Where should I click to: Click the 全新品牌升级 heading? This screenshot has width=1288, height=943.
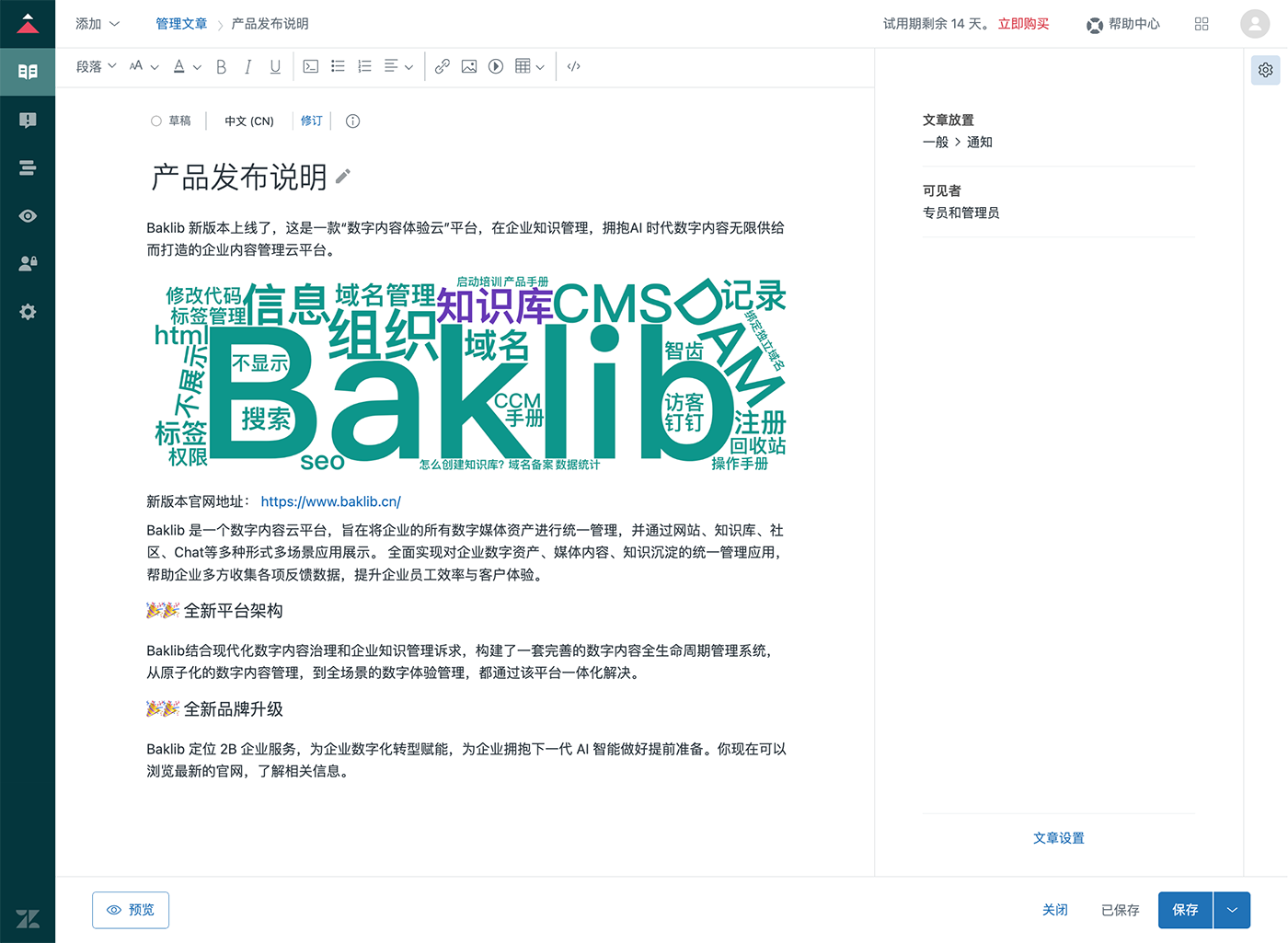[x=234, y=709]
